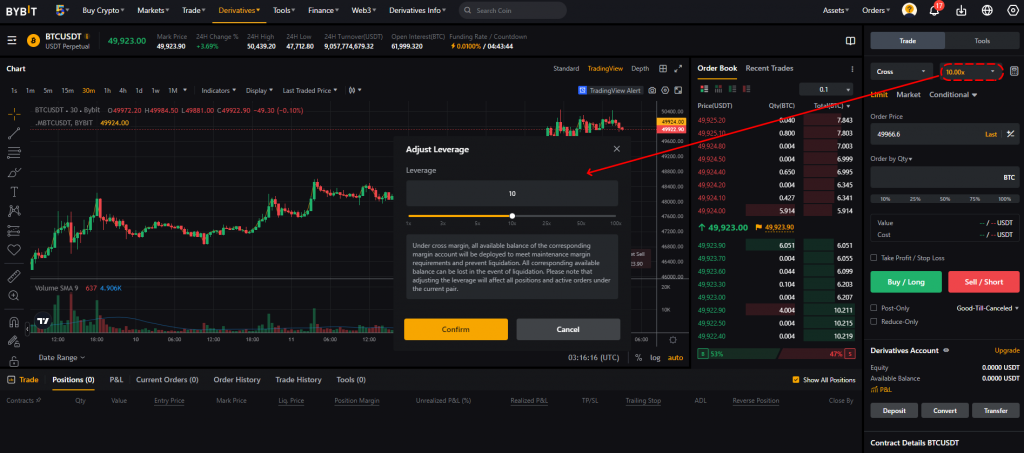Click the Buy / Long button
This screenshot has width=1024, height=453.
(x=906, y=282)
